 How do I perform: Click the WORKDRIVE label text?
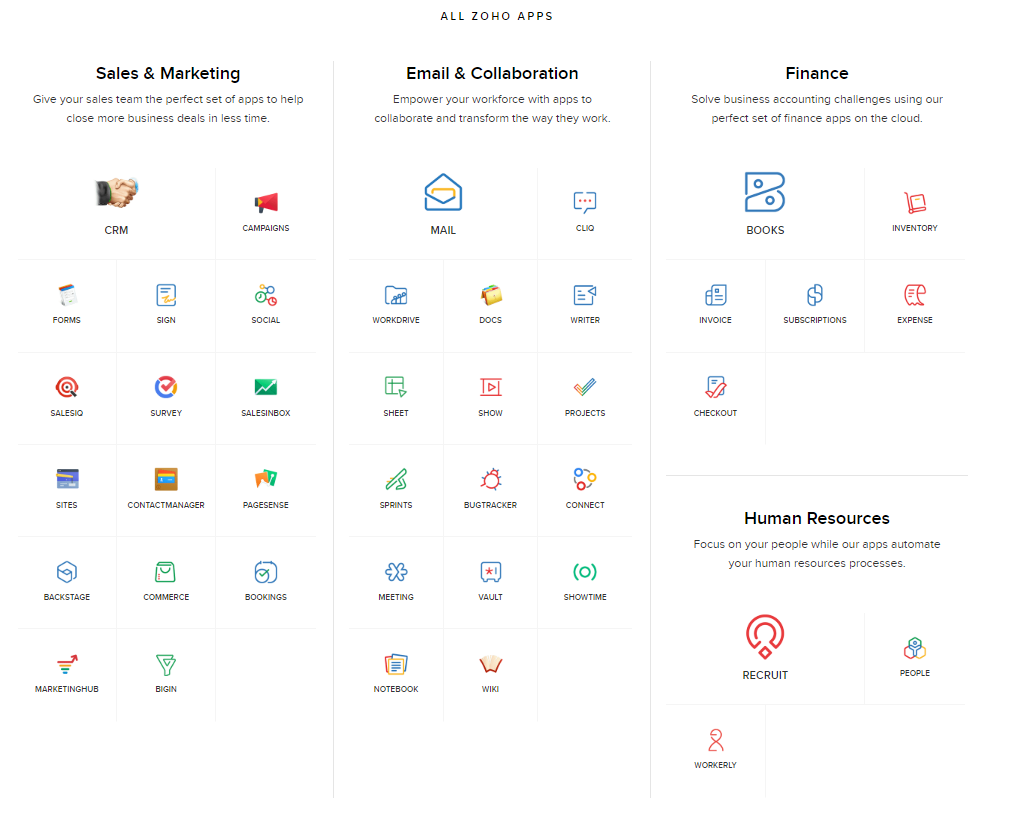click(396, 320)
